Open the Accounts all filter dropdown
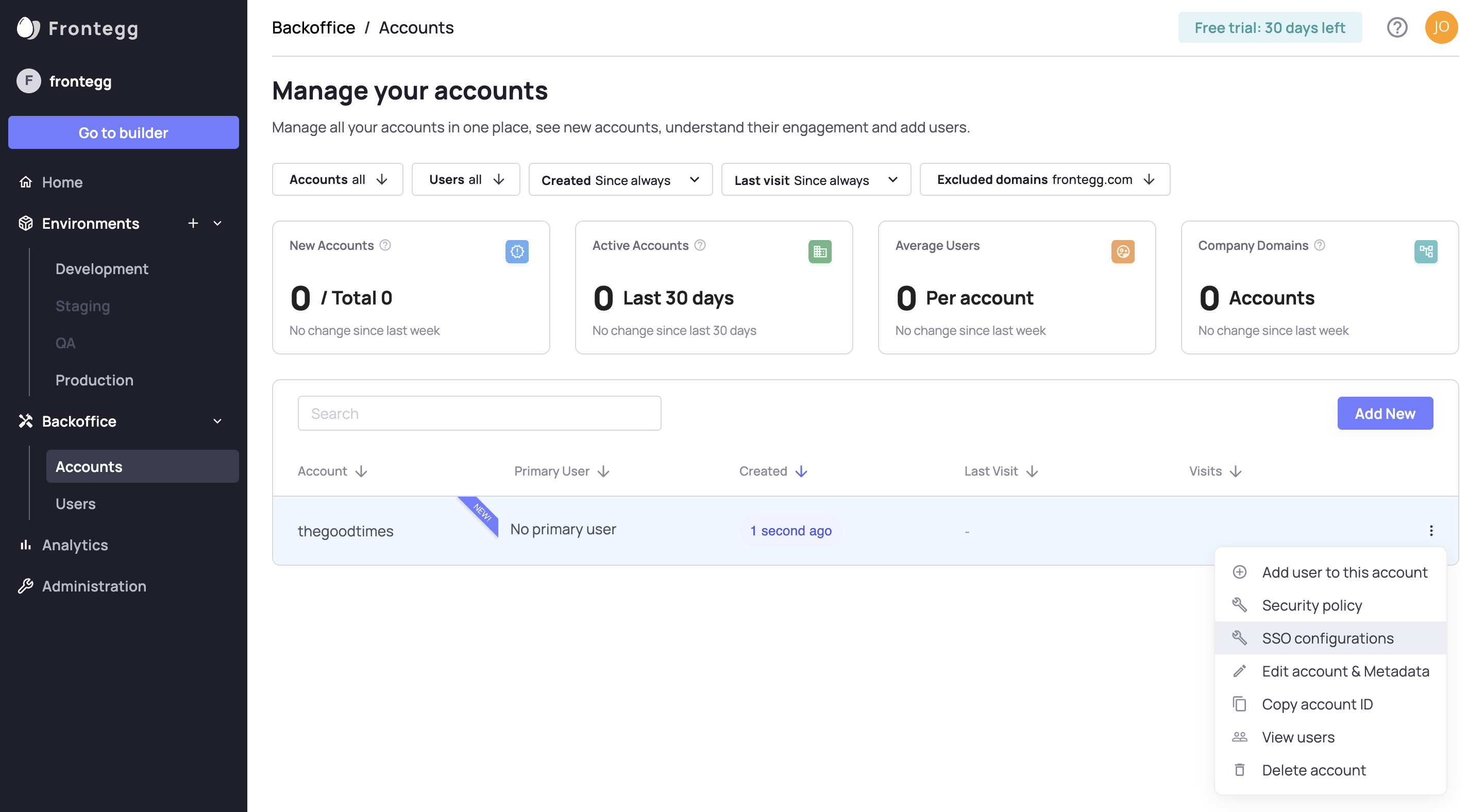 (x=338, y=180)
